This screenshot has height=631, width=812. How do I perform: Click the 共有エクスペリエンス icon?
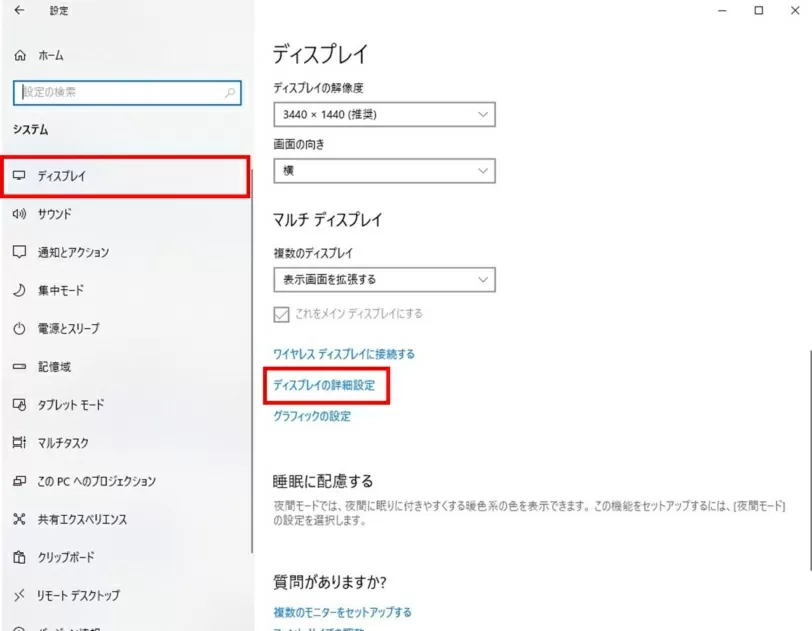pos(19,519)
